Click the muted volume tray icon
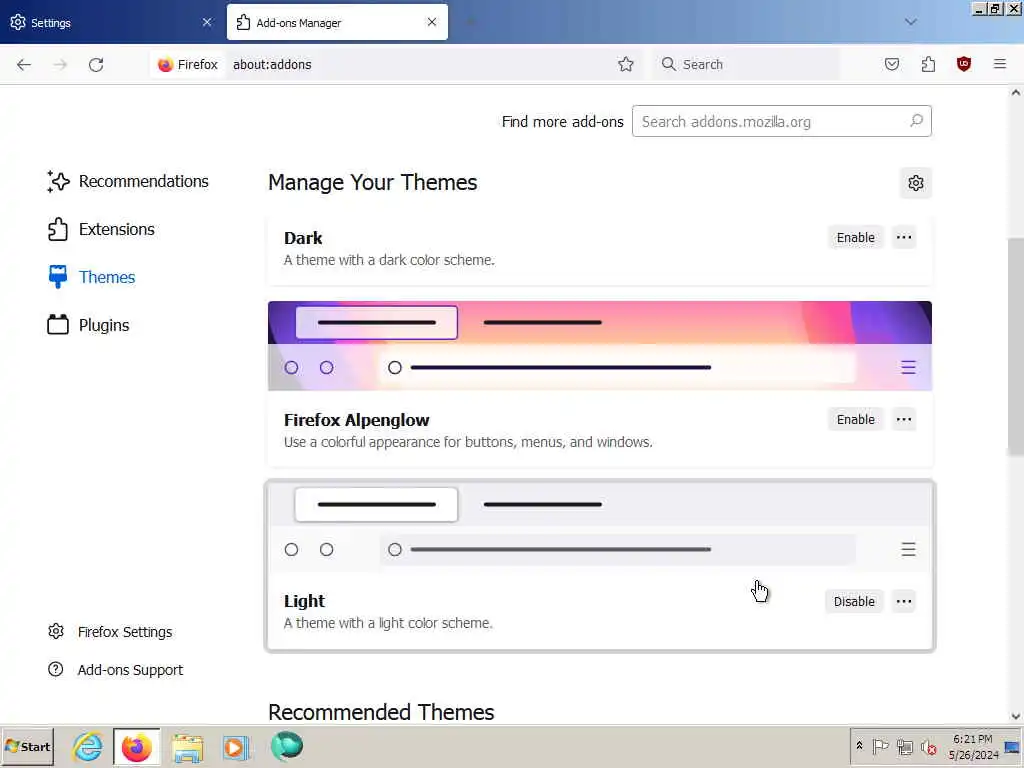The height and width of the screenshot is (768, 1024). point(928,746)
